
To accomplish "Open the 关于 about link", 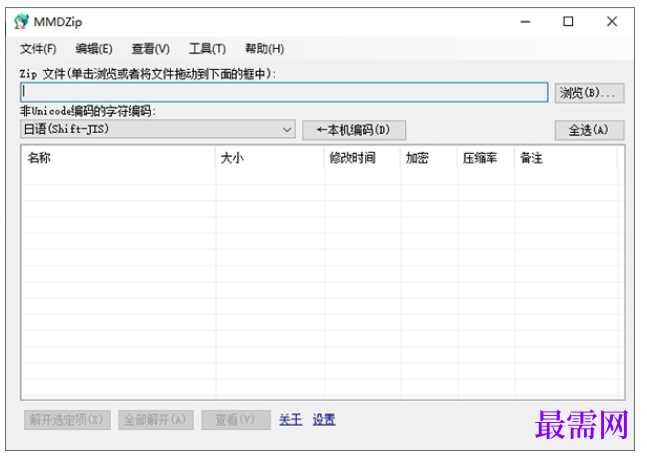I will click(290, 420).
